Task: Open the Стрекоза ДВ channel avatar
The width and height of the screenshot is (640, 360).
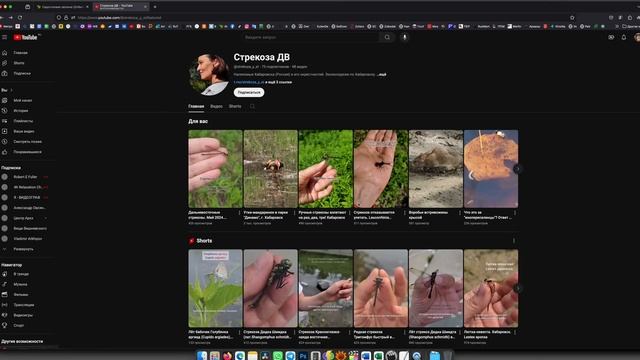Action: pyautogui.click(x=209, y=74)
